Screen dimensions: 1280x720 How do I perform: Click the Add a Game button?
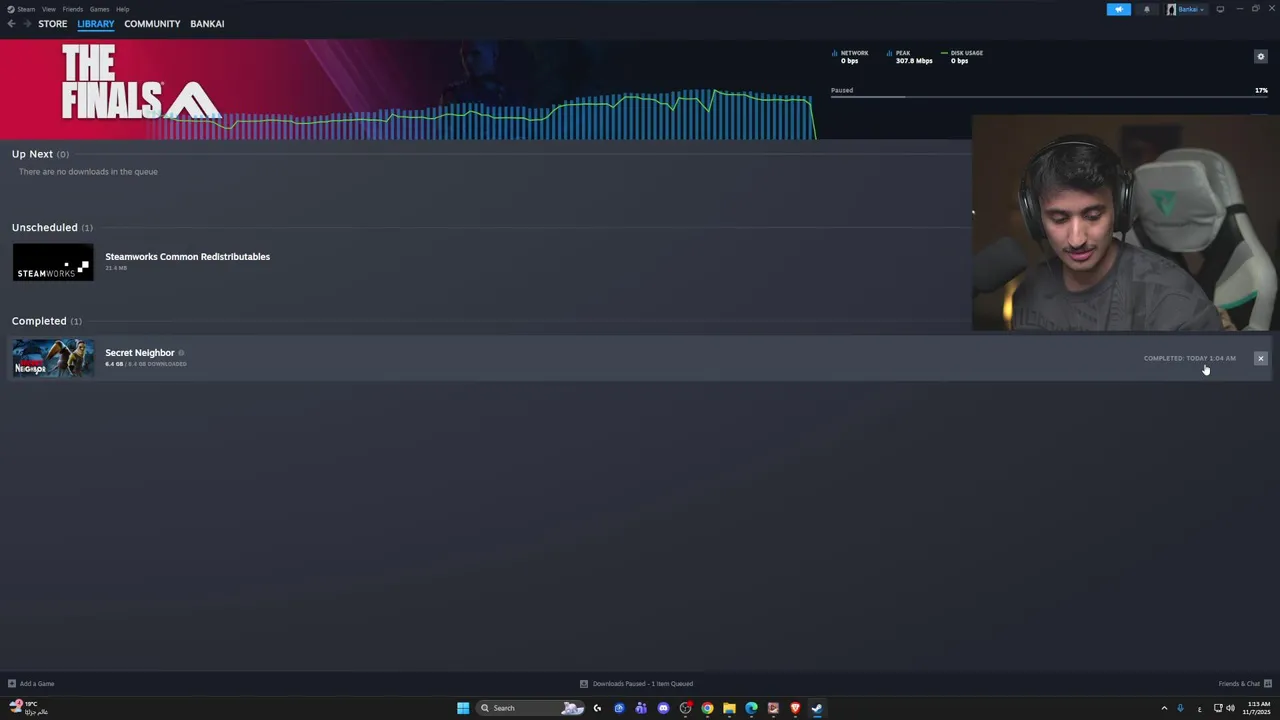tap(31, 684)
